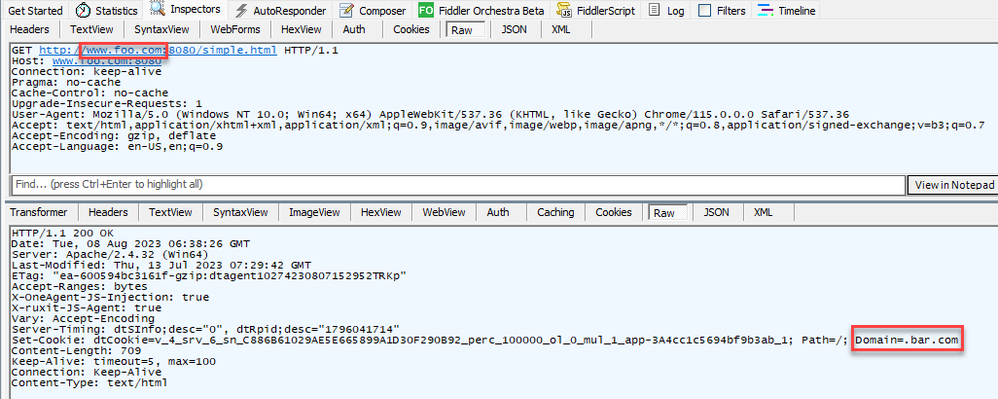This screenshot has height=399, width=998.
Task: Open the response Auth tab
Action: [498, 213]
